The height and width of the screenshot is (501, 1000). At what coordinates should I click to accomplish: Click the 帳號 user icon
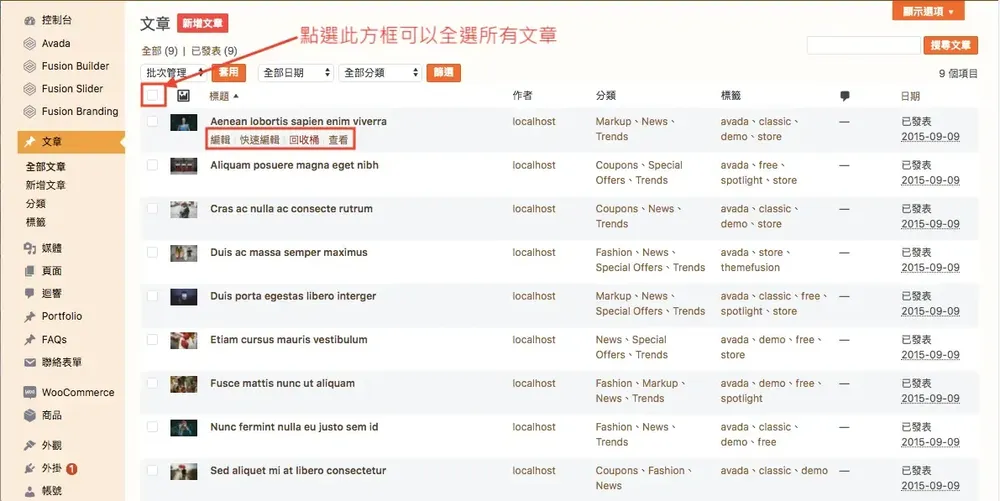click(29, 491)
